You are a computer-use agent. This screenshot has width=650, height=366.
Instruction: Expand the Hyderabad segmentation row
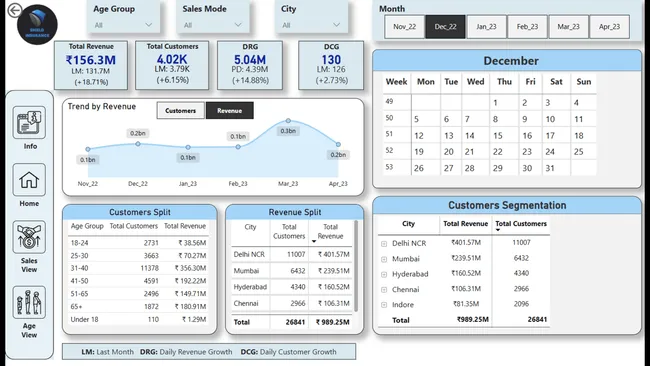384,274
